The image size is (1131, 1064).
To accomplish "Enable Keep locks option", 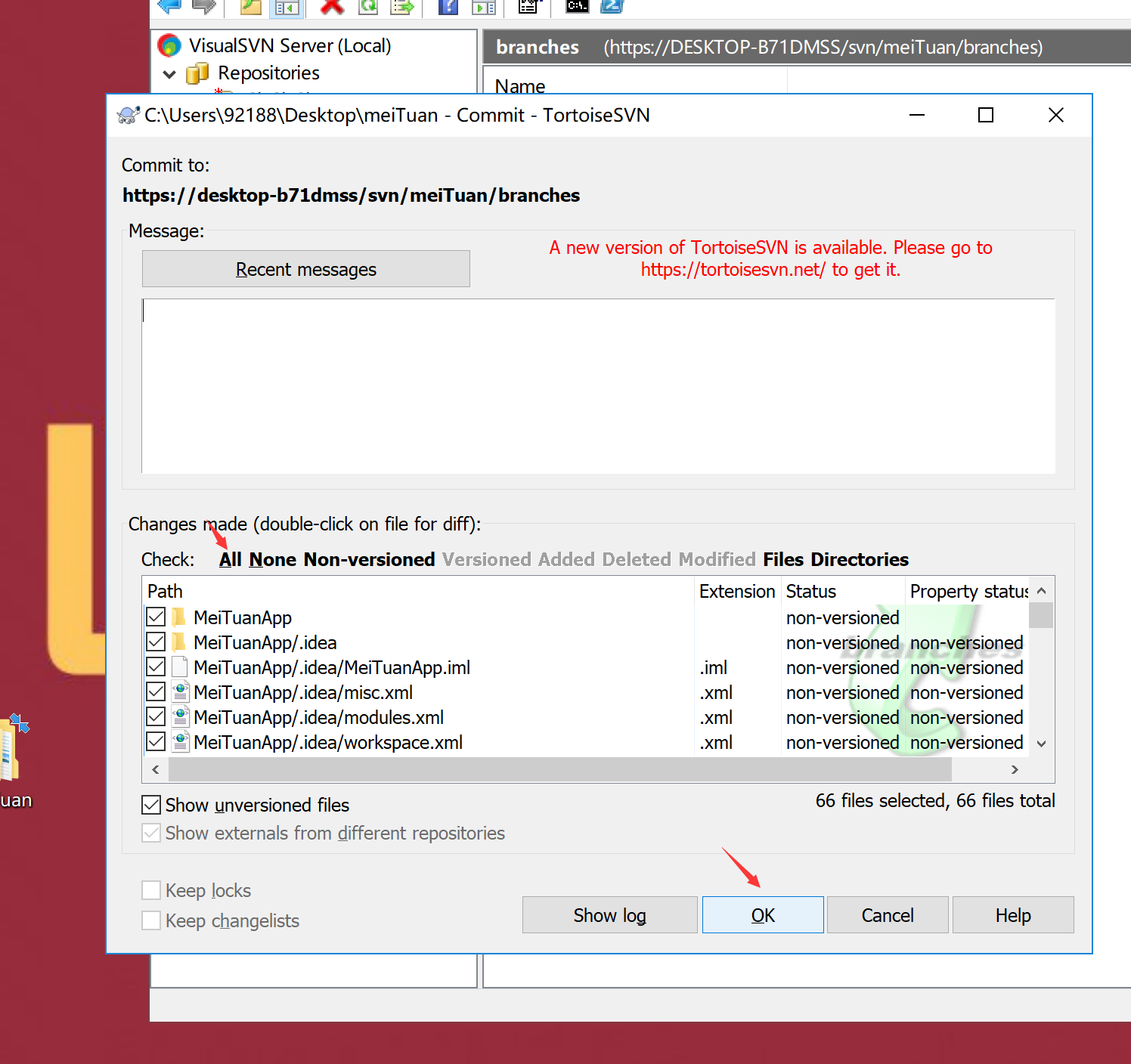I will (x=151, y=890).
